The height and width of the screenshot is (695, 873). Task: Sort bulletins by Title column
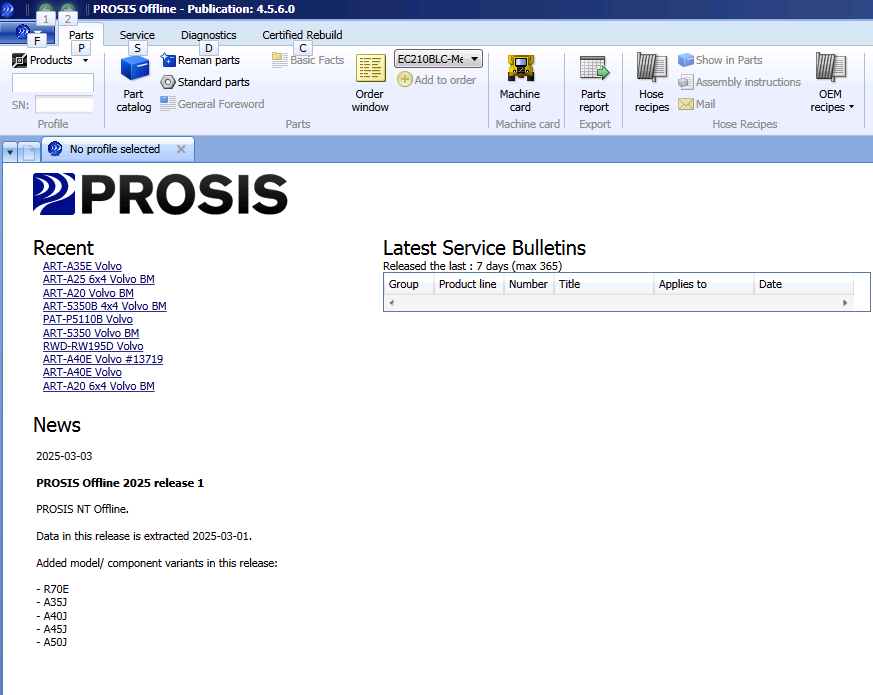[x=604, y=284]
